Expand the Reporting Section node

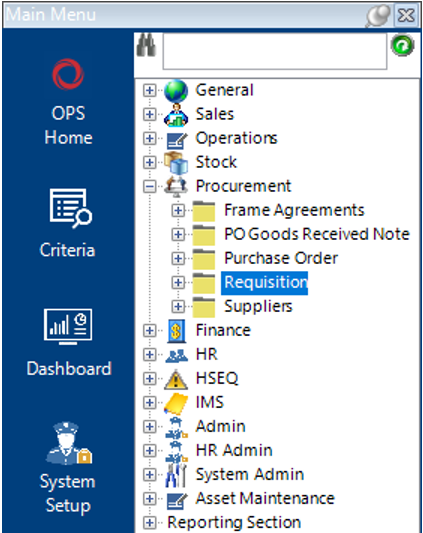(149, 523)
